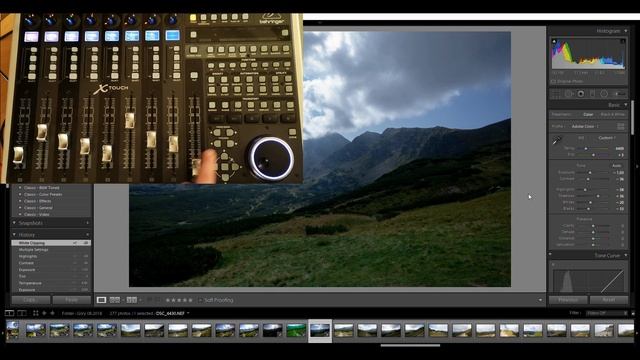Clear History with the X icon

(87, 235)
